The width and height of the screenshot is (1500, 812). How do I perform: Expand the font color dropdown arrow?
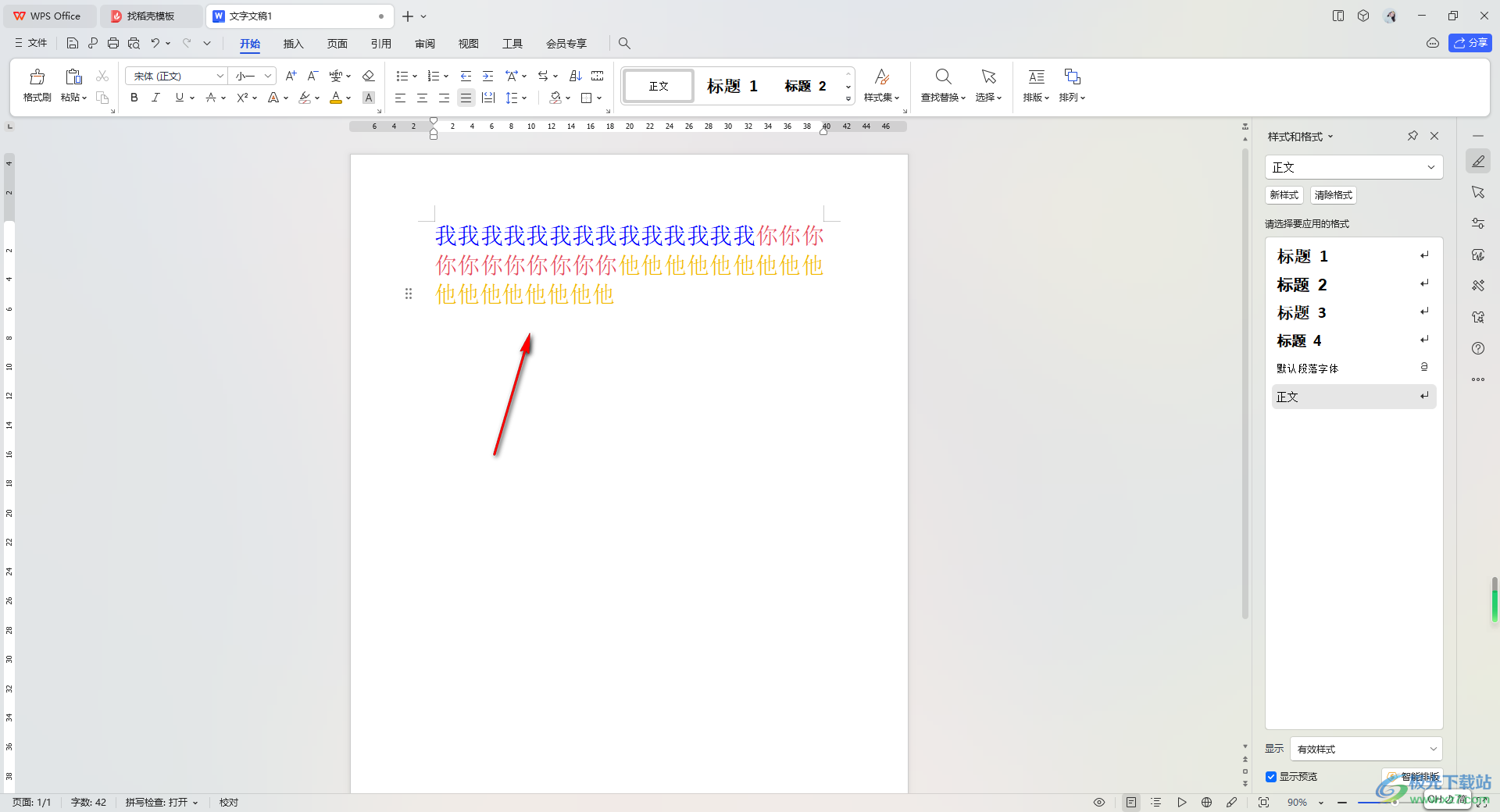348,98
